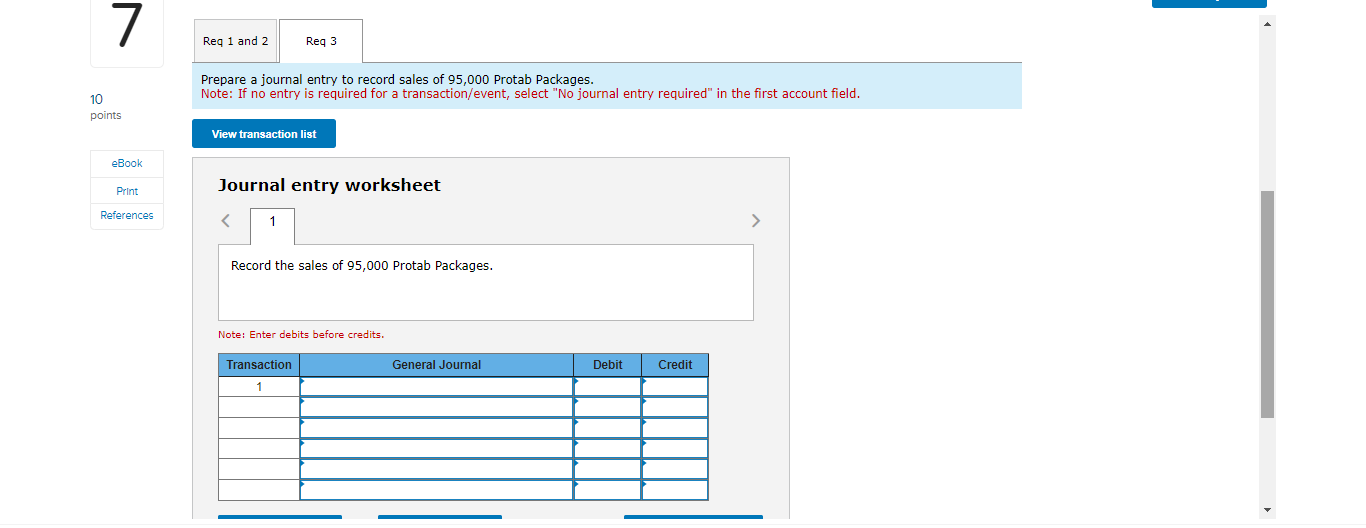Select the Req 3 tab

click(x=321, y=41)
